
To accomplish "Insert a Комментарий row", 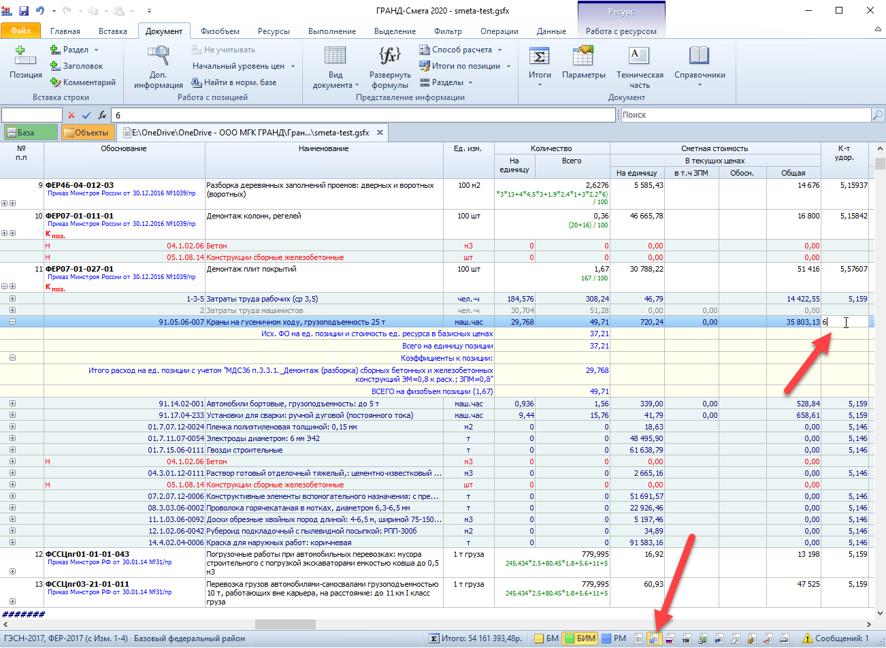I will tap(82, 82).
